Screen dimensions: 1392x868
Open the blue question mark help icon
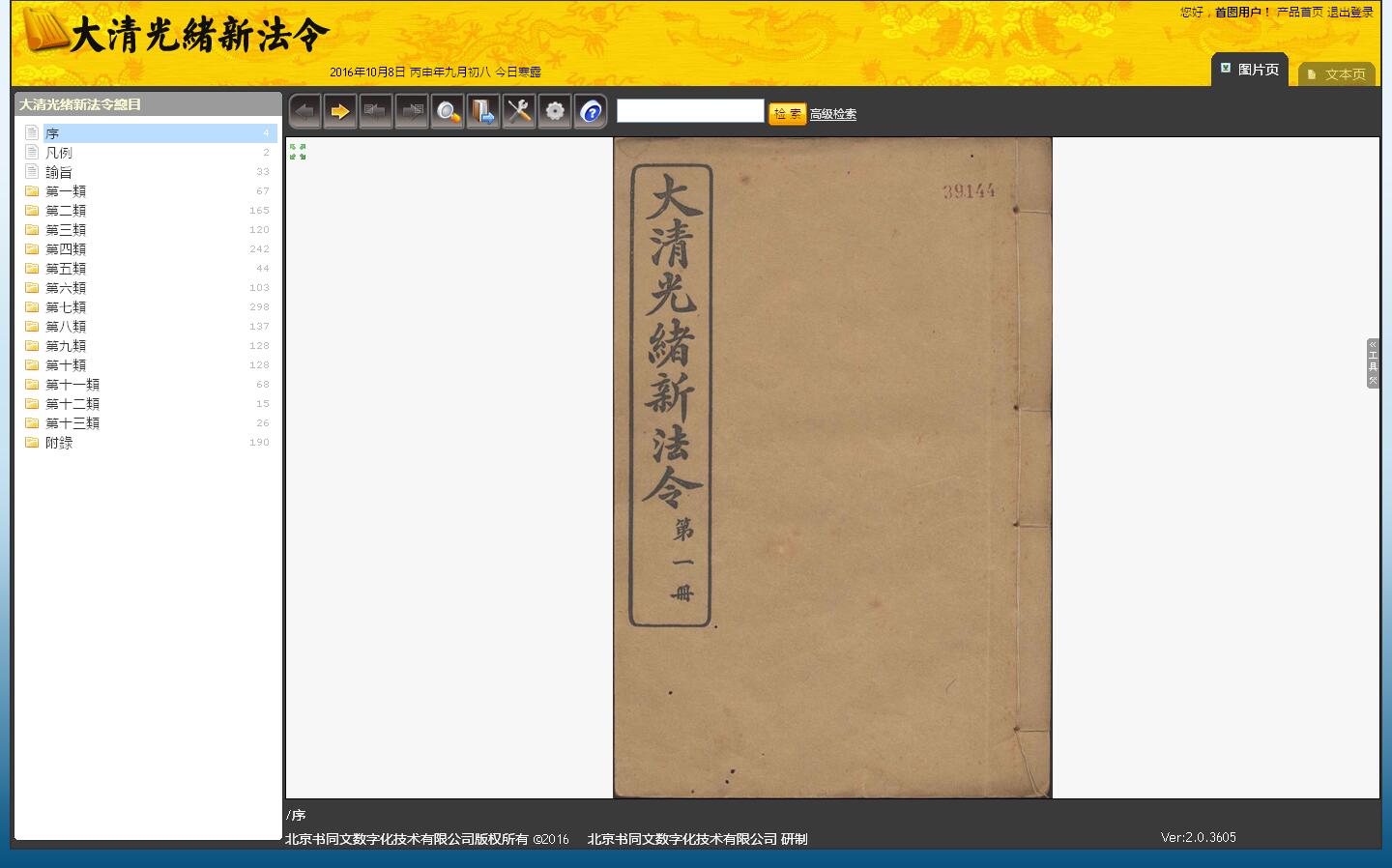click(591, 112)
